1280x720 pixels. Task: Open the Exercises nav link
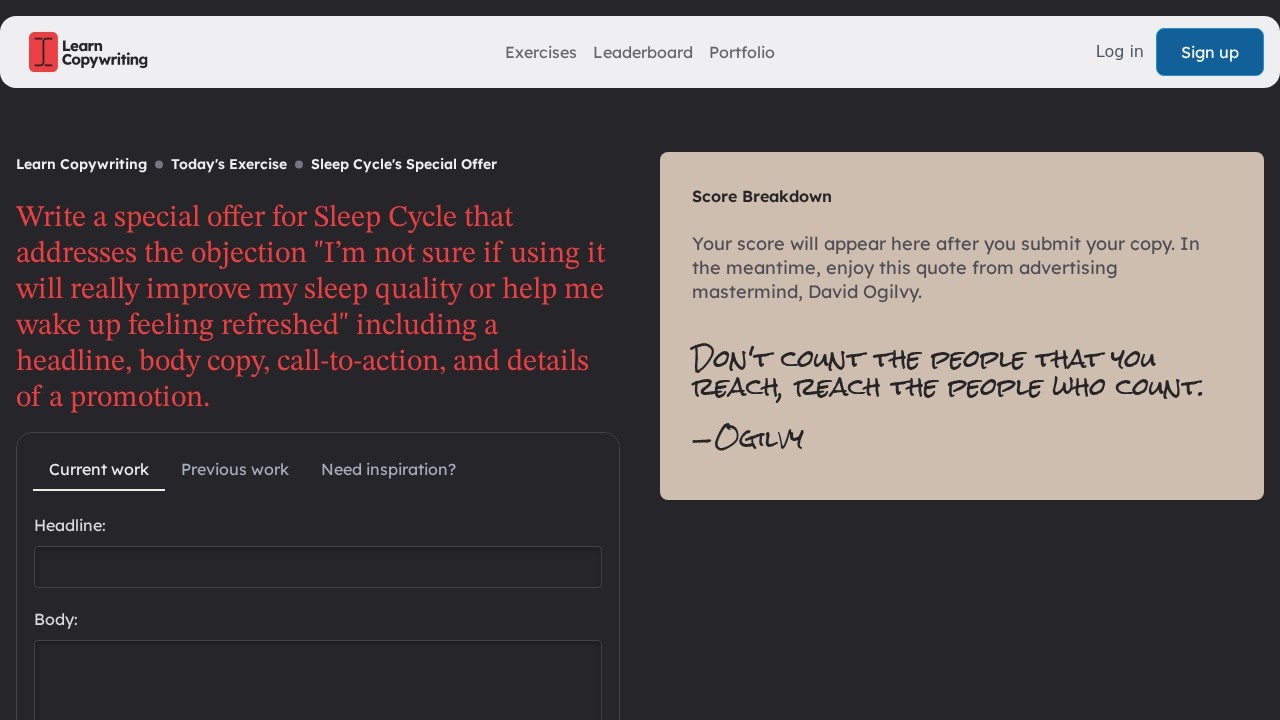click(x=541, y=52)
